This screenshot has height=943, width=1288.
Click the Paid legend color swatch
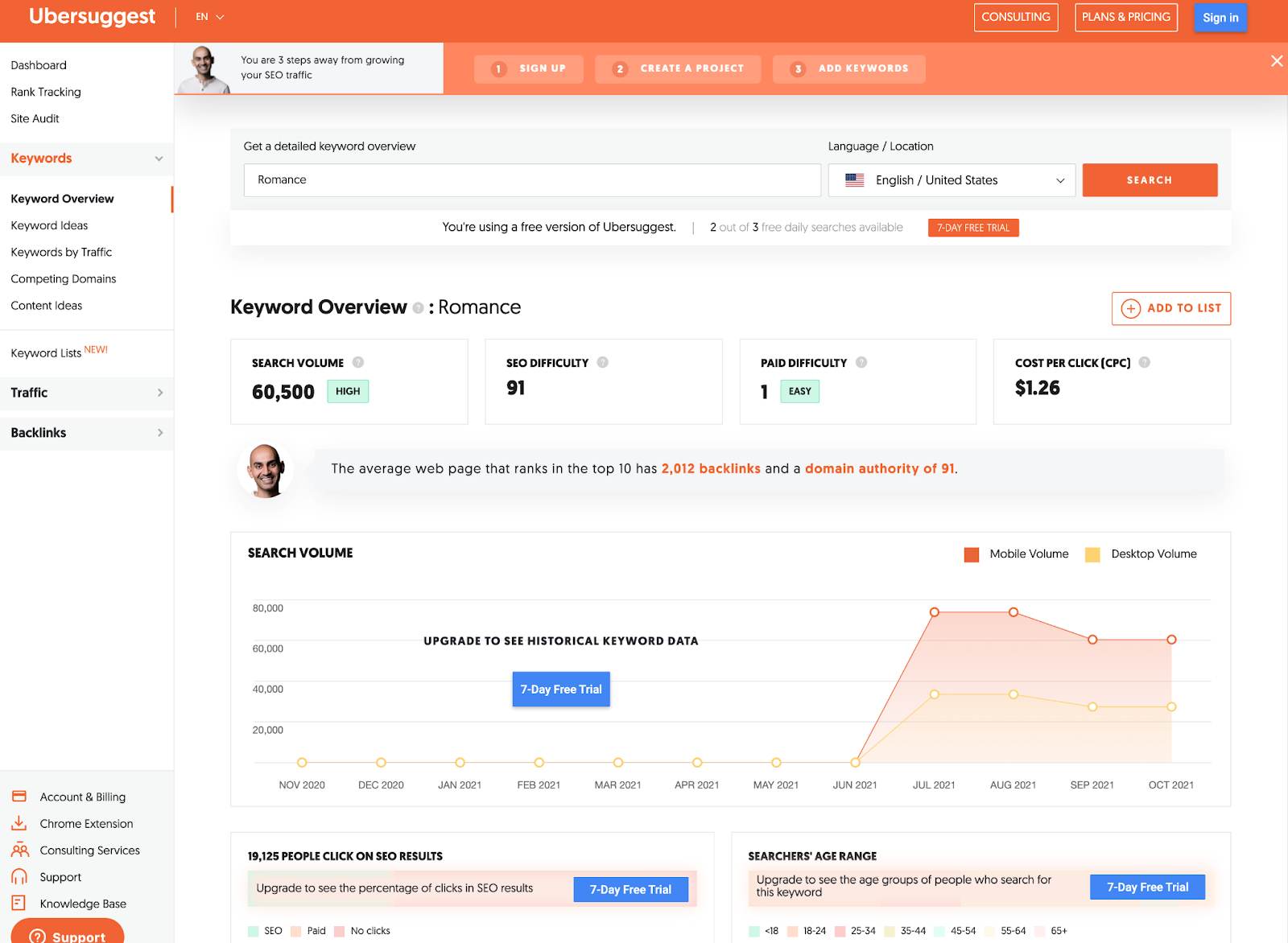(x=296, y=931)
